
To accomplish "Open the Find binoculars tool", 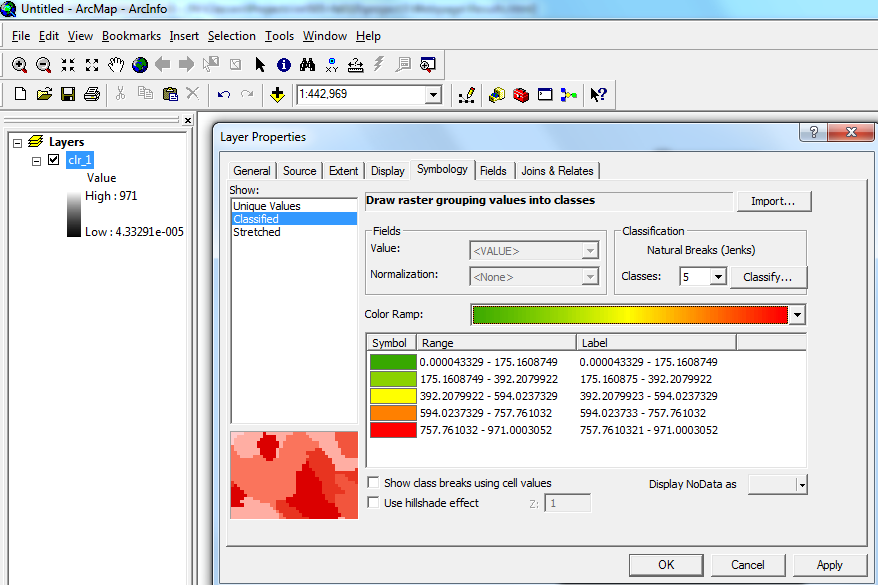I will click(308, 65).
